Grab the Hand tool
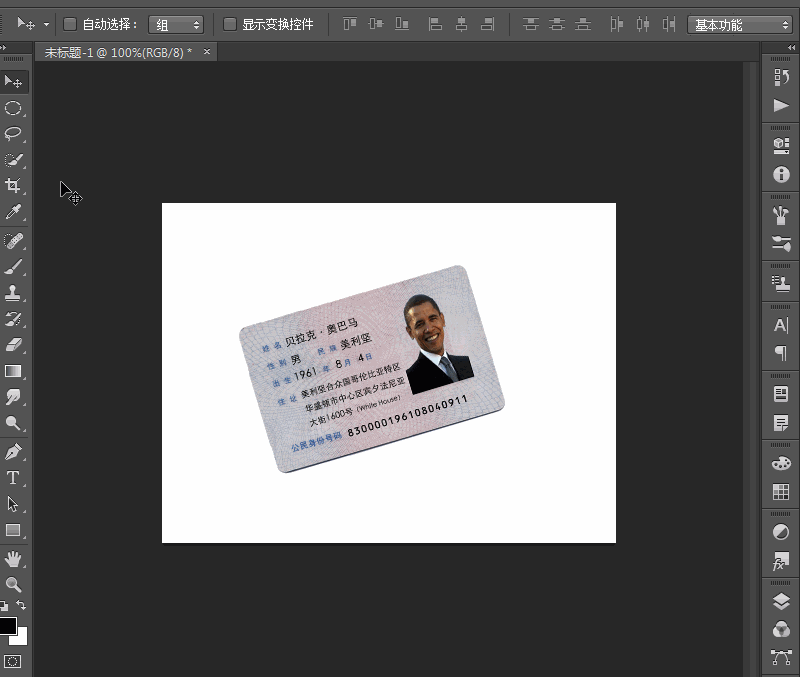Viewport: 800px width, 677px height. [x=14, y=561]
